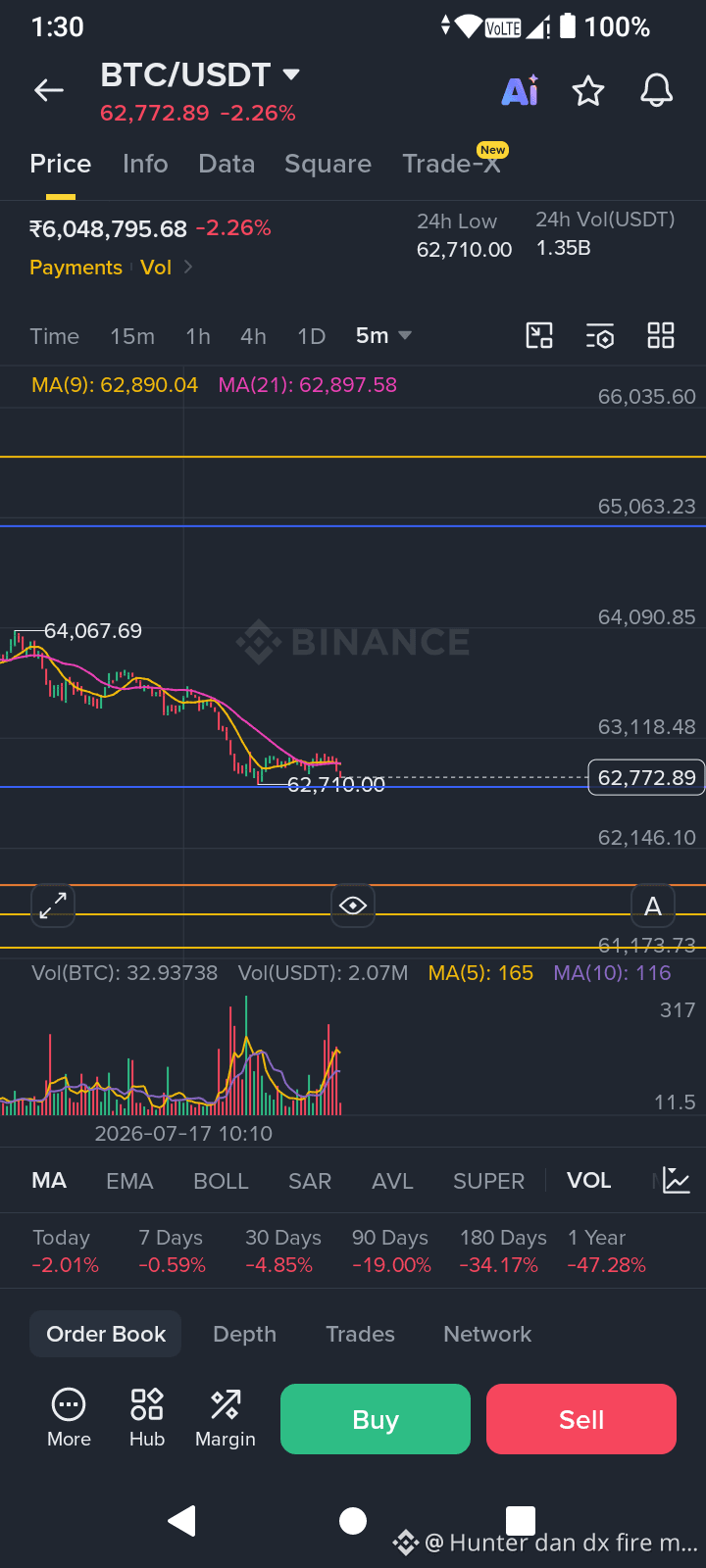
Task: Tap the Android recents navigation button
Action: click(x=521, y=1521)
